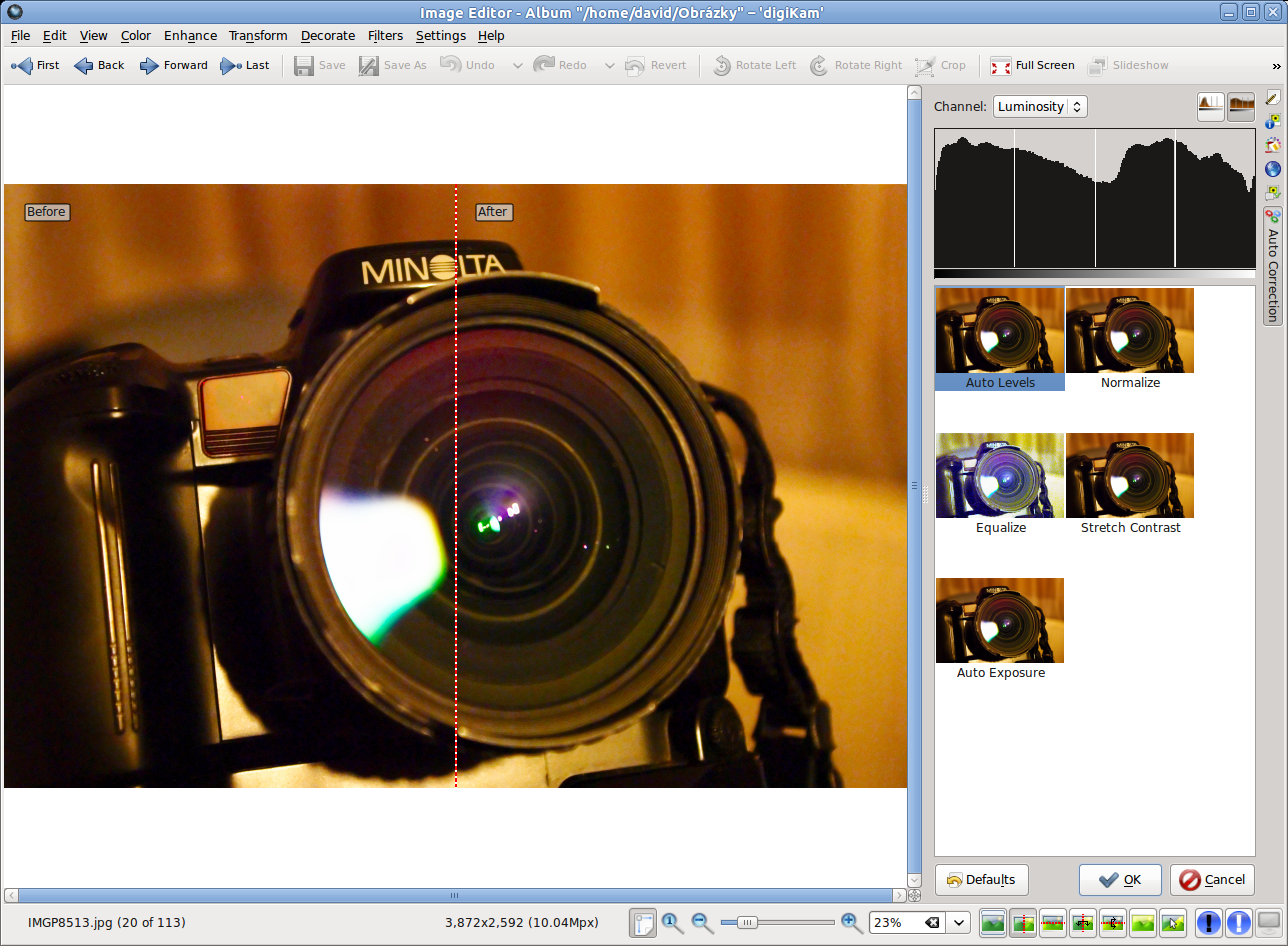Select the Stretch Contrast correction thumbnail

click(x=1130, y=484)
